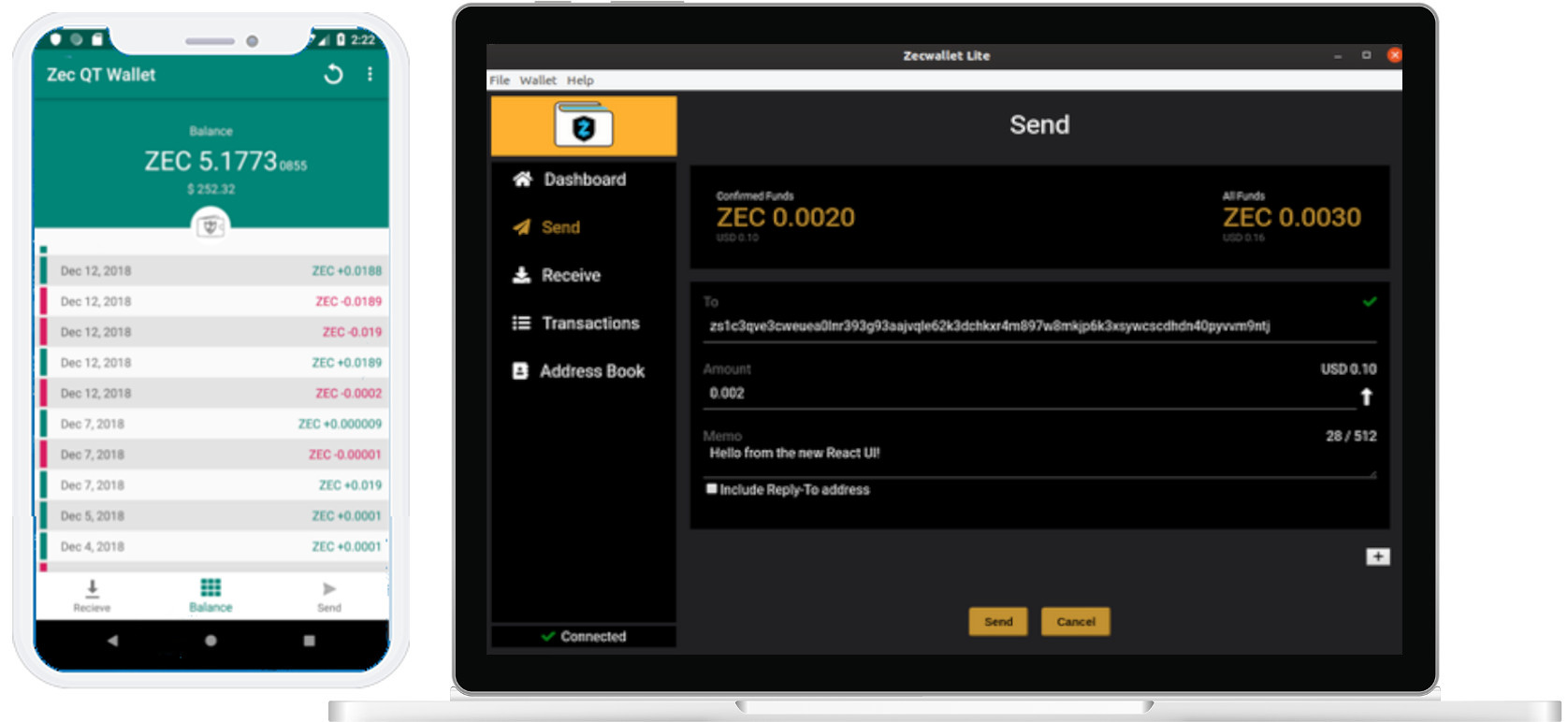Screen dimensions: 1568x722
Task: Tap the ZEC -0.00001 transaction row
Action: 213,455
